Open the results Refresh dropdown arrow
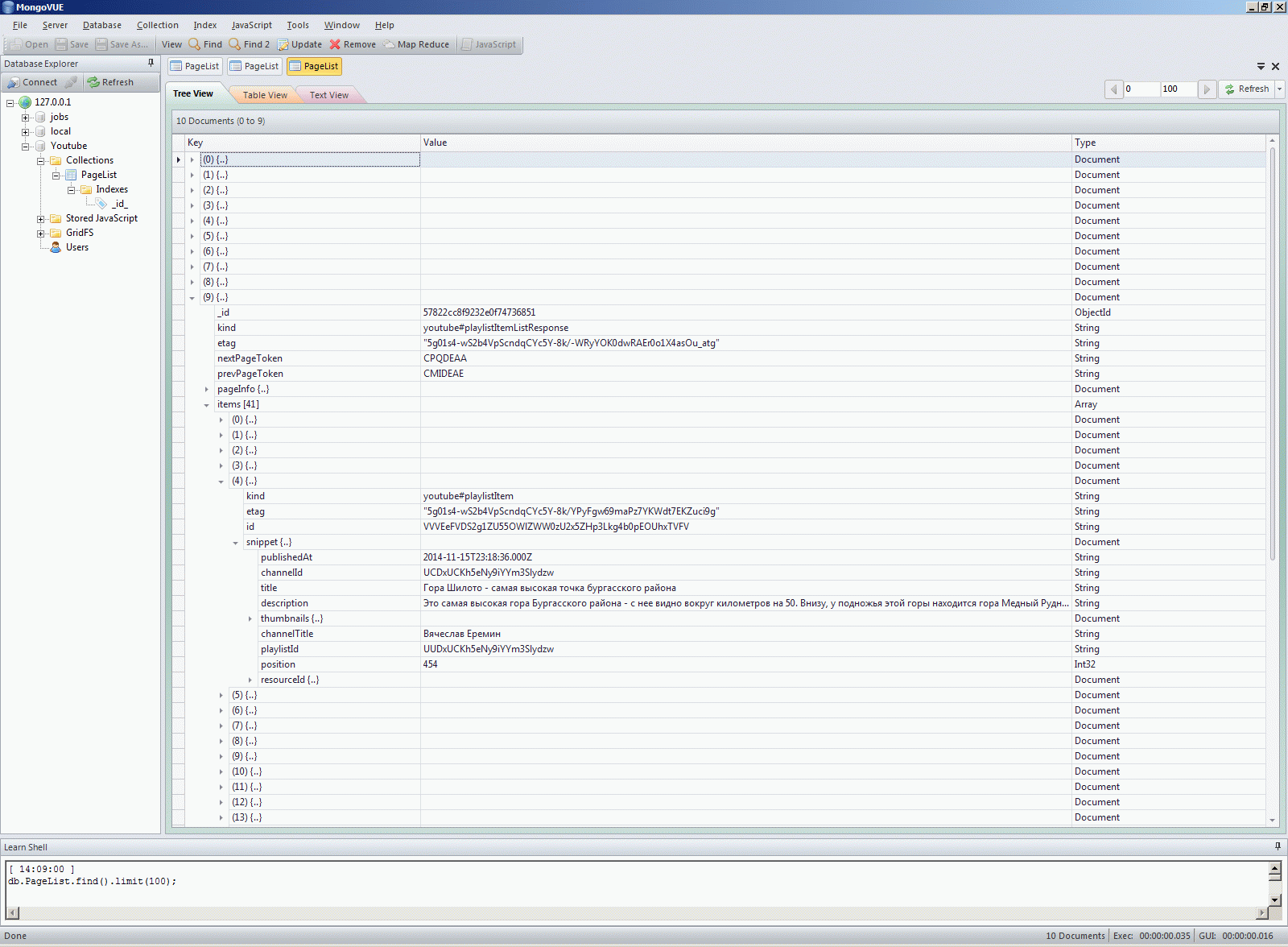 (x=1279, y=89)
